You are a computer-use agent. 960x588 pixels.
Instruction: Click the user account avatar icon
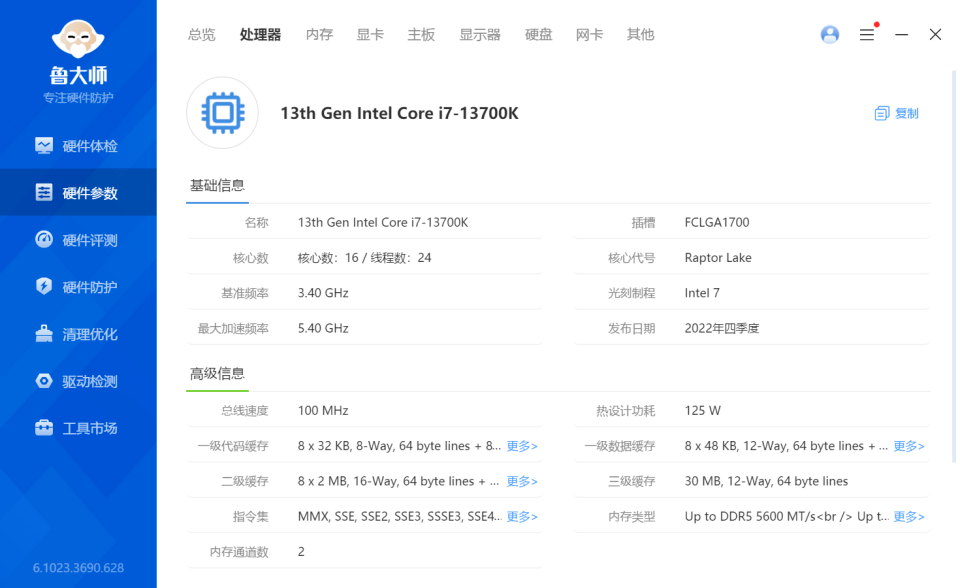(x=829, y=35)
